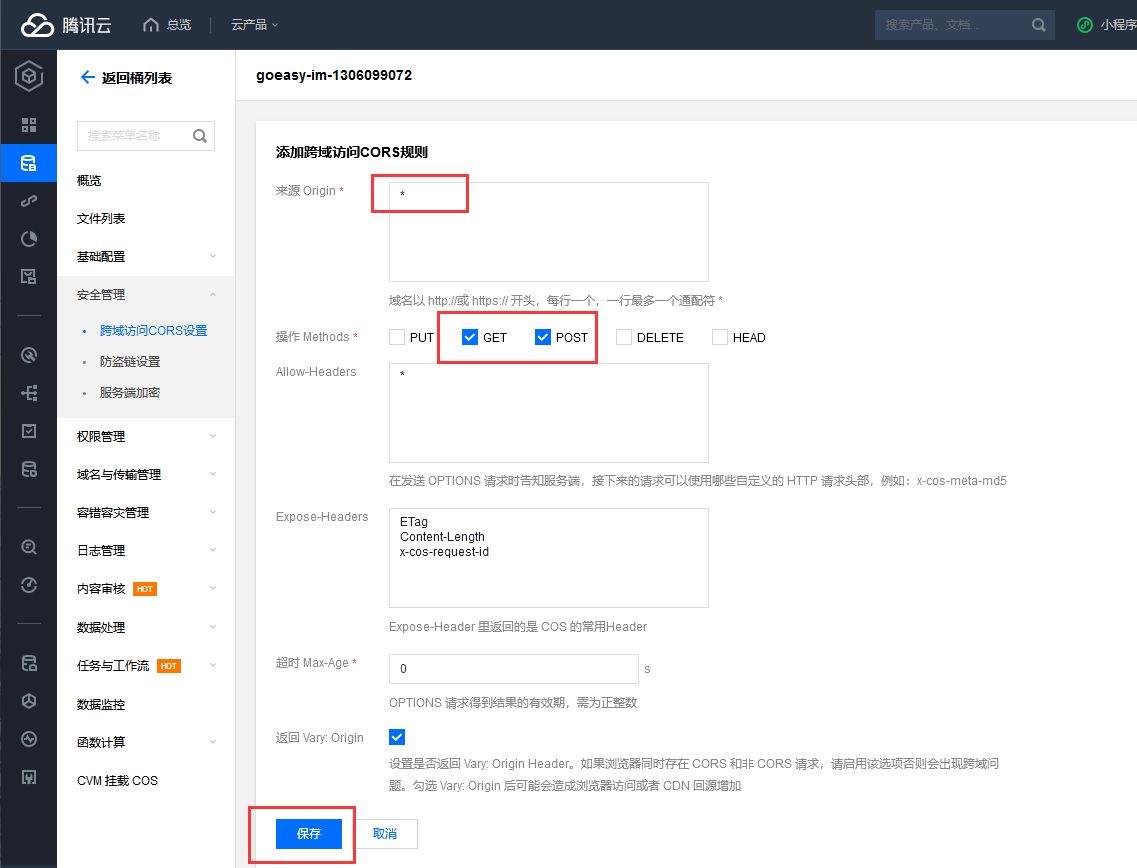This screenshot has width=1137, height=868.
Task: Expand the 基础配置 menu section
Action: (146, 257)
